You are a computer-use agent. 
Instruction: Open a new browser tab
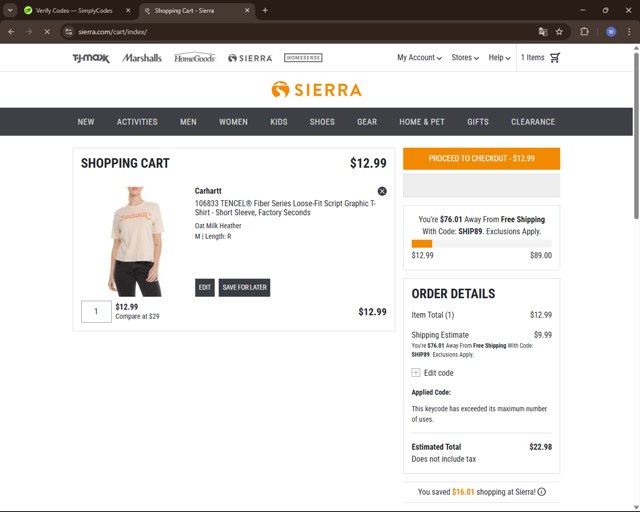pos(265,11)
